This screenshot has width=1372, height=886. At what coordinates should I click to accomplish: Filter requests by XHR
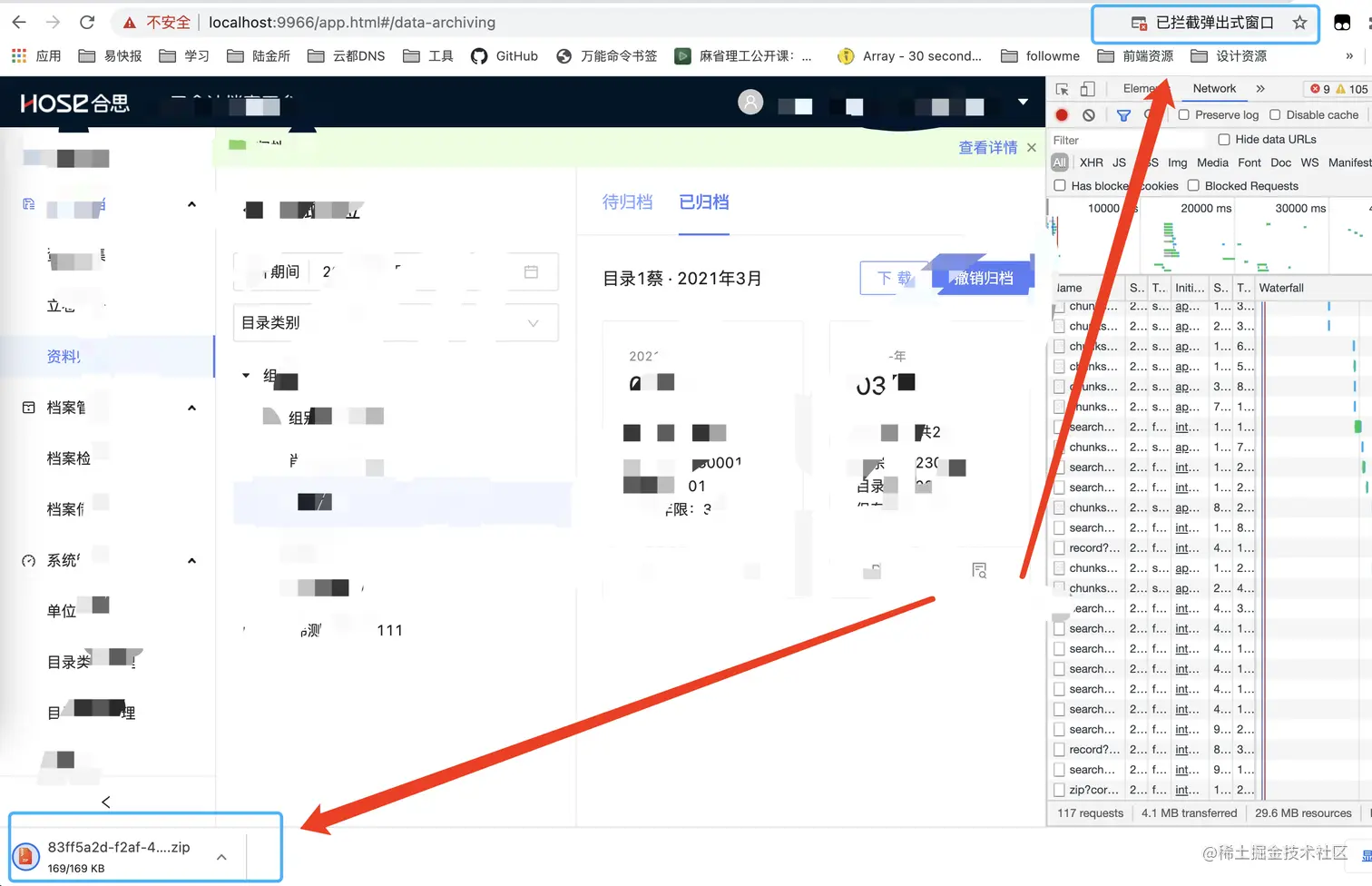pyautogui.click(x=1092, y=162)
